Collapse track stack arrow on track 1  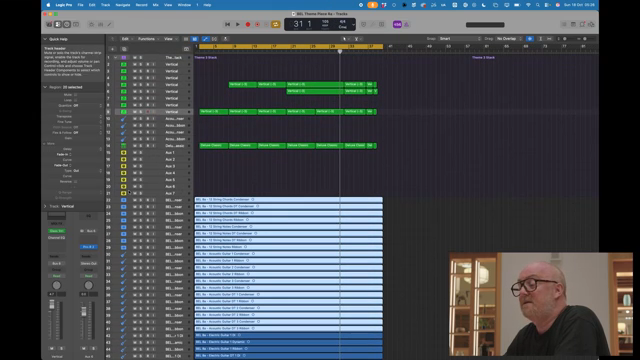pos(116,58)
